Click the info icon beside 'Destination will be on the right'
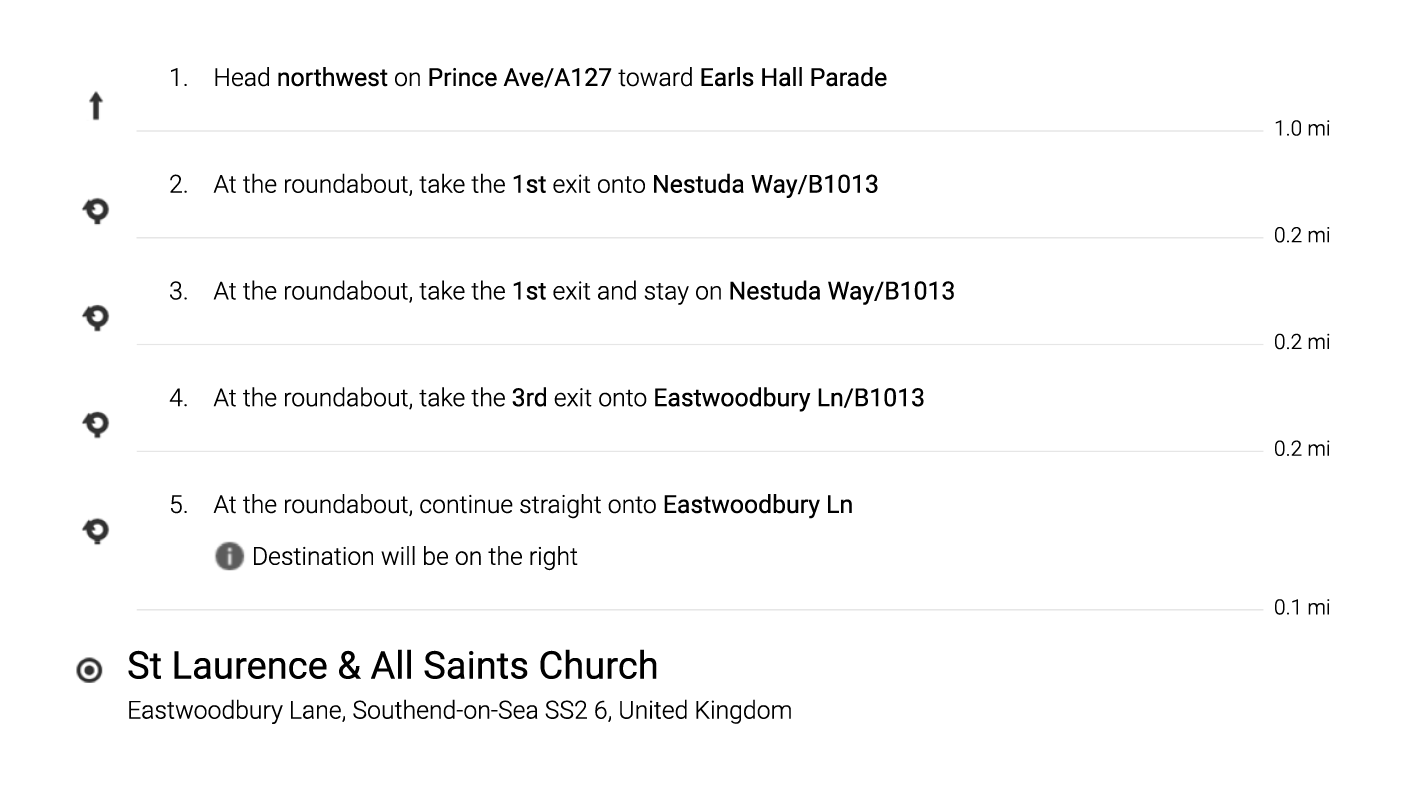 [x=229, y=556]
